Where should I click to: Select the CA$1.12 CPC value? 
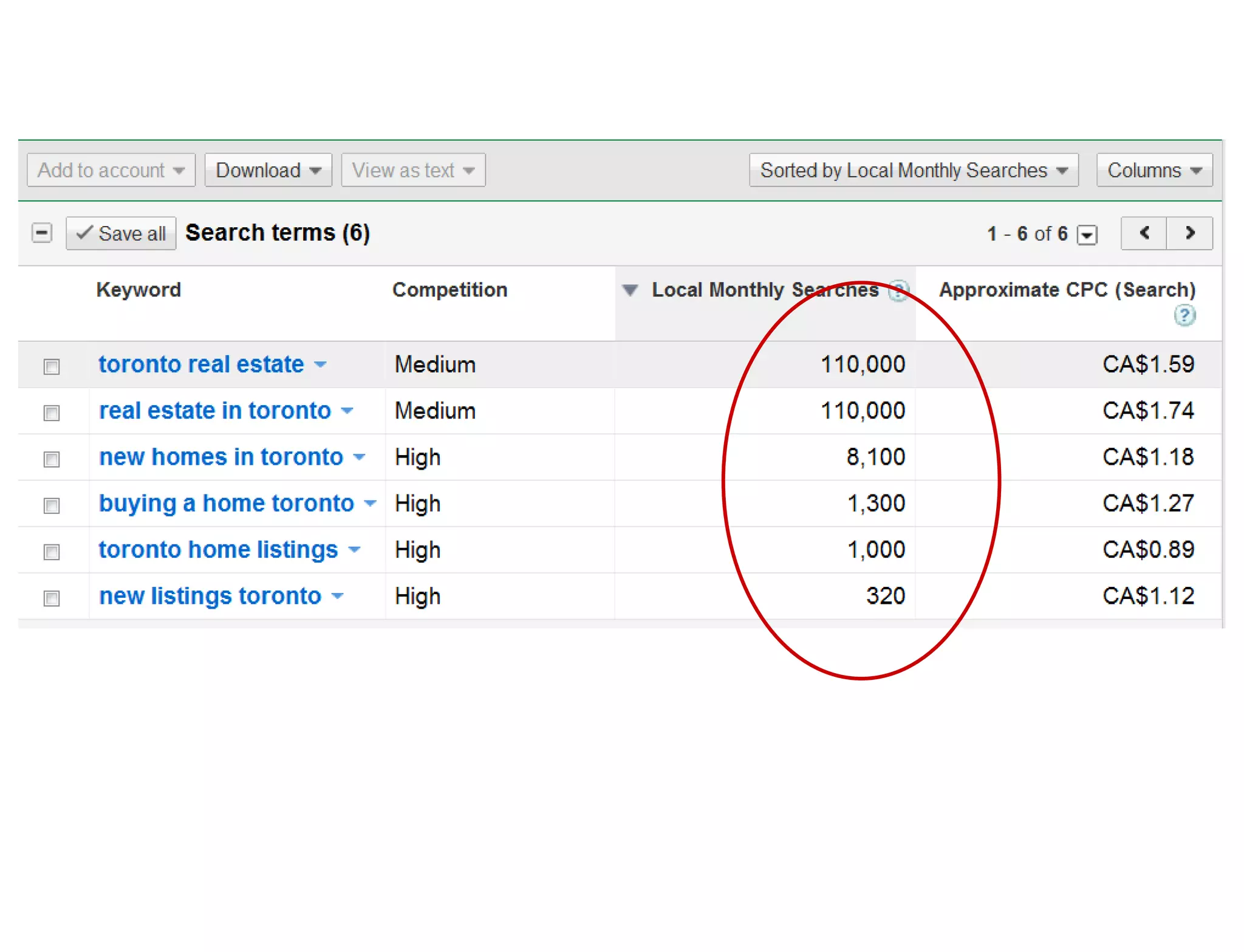click(1148, 596)
